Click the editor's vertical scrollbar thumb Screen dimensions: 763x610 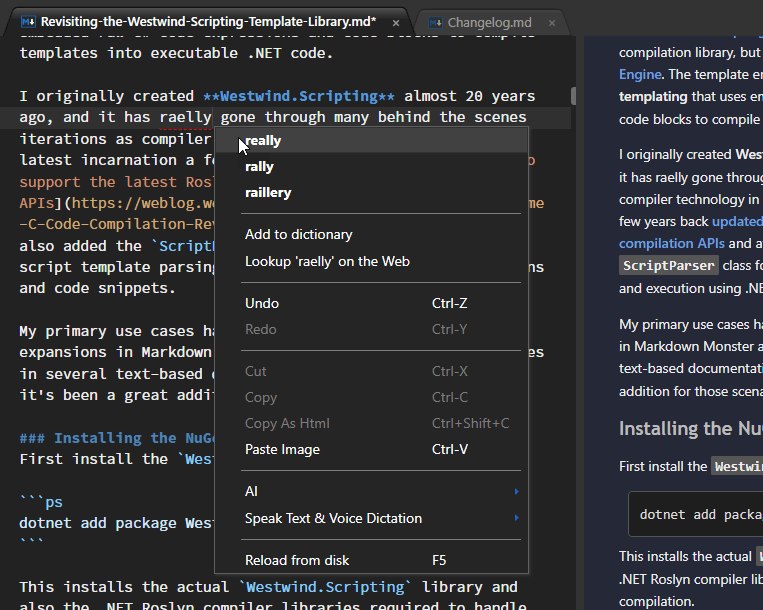point(573,96)
